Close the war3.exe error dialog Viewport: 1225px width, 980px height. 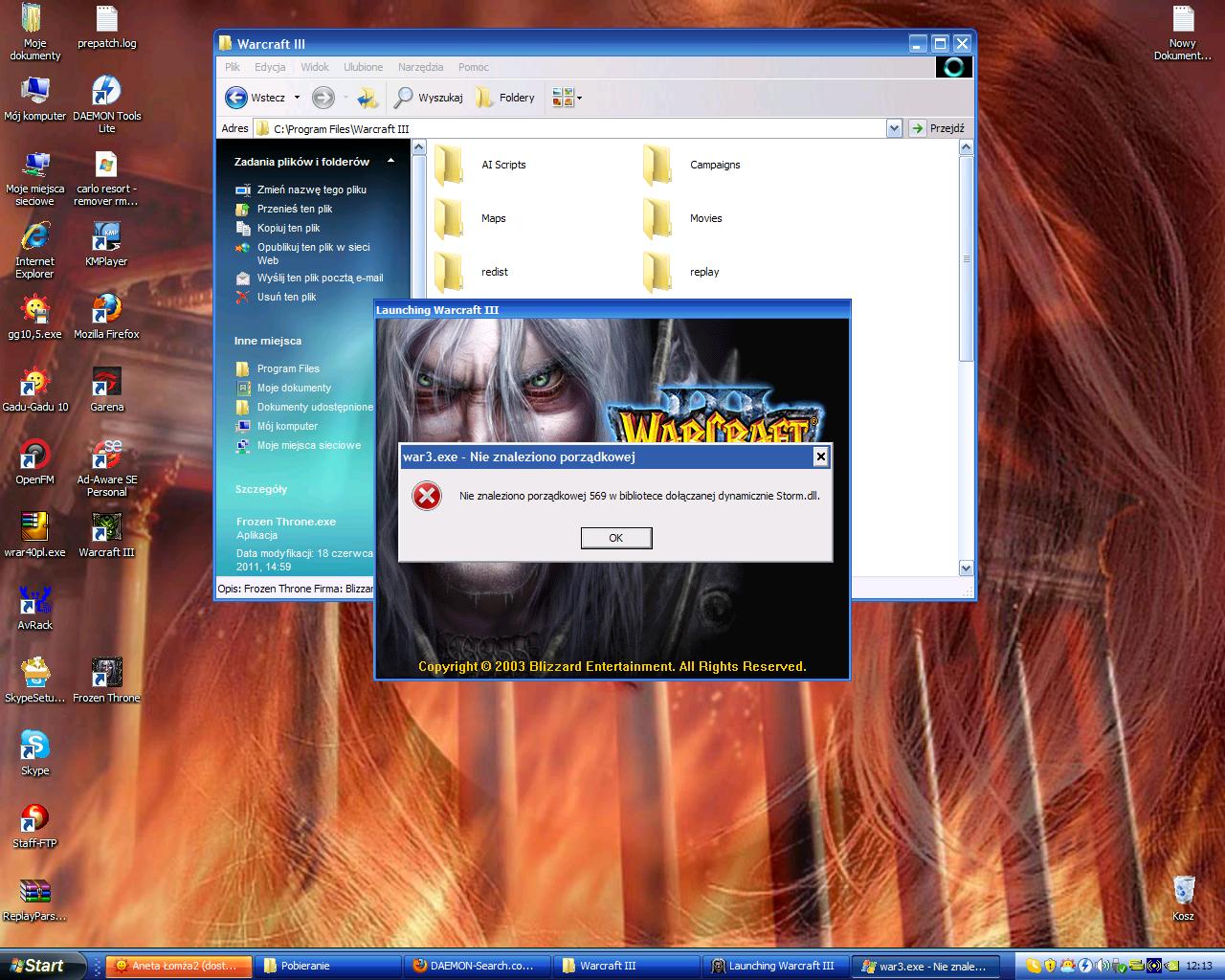coord(820,457)
